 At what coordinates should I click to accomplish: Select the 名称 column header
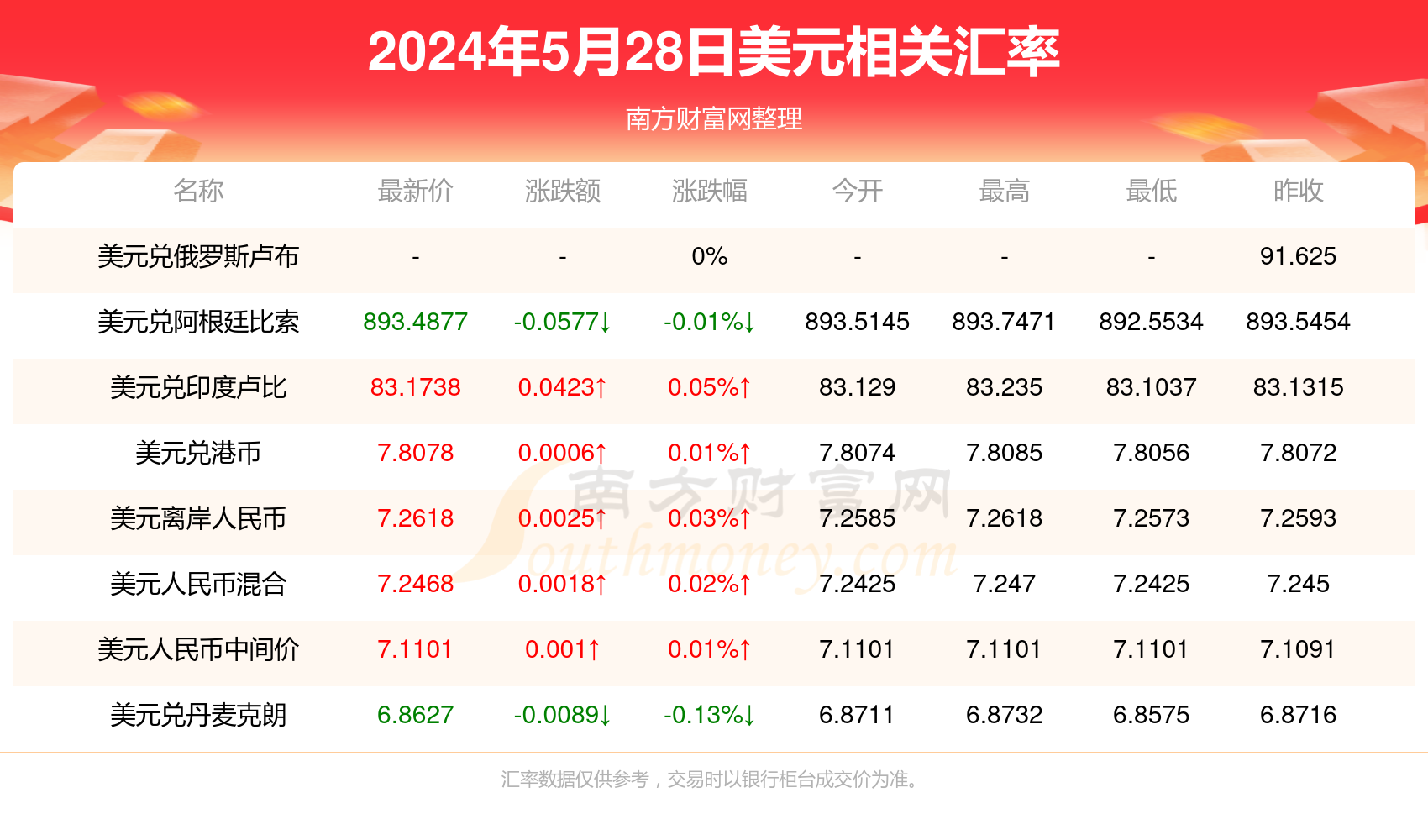198,191
